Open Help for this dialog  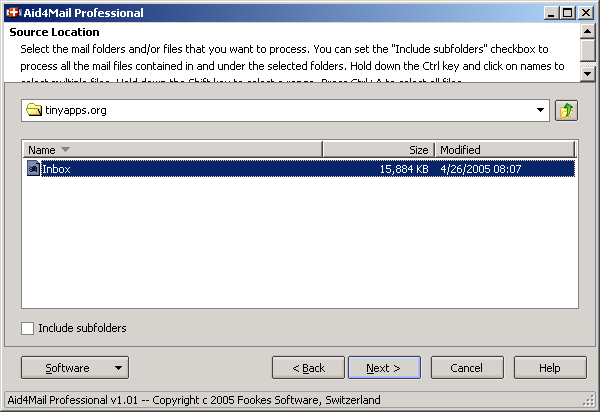pos(549,368)
